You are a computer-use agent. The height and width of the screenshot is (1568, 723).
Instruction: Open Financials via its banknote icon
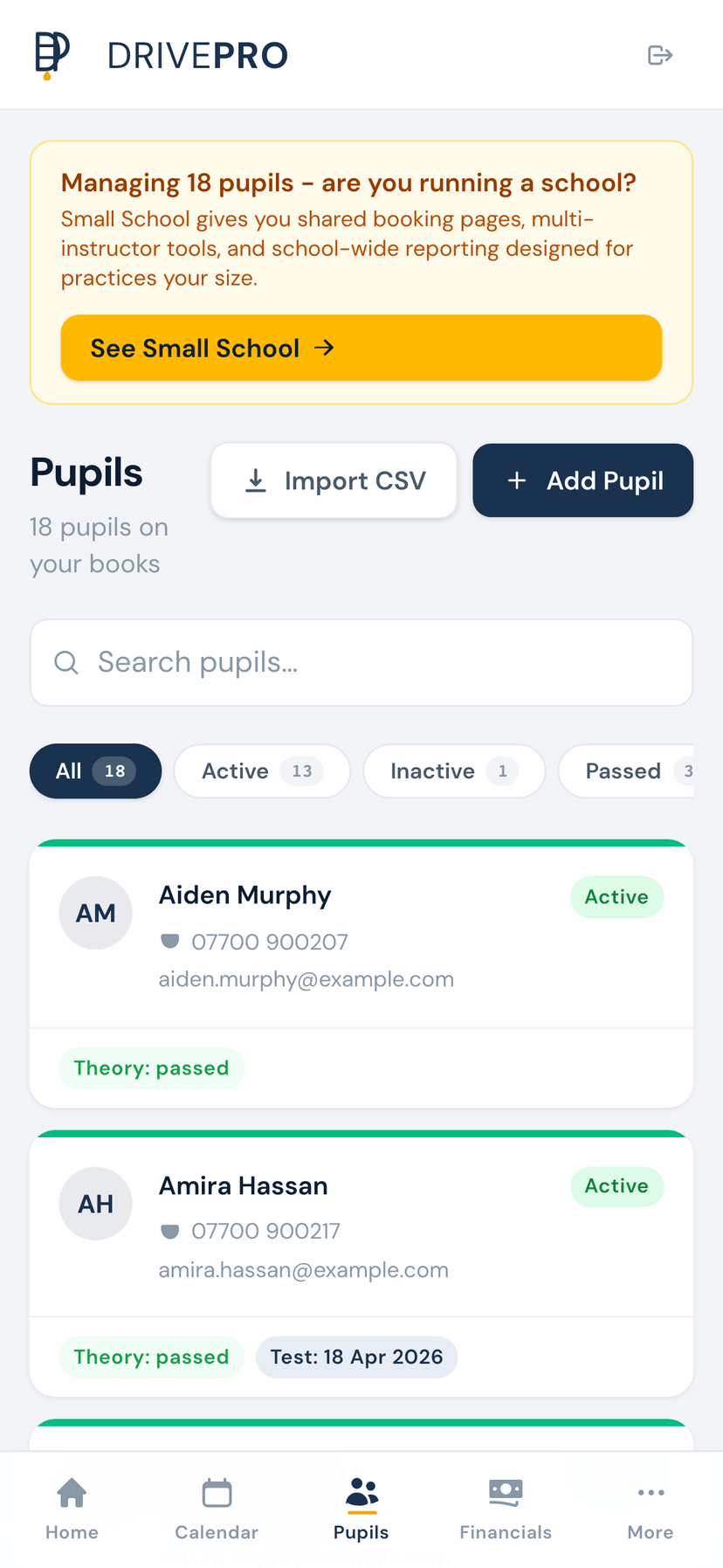(506, 1491)
